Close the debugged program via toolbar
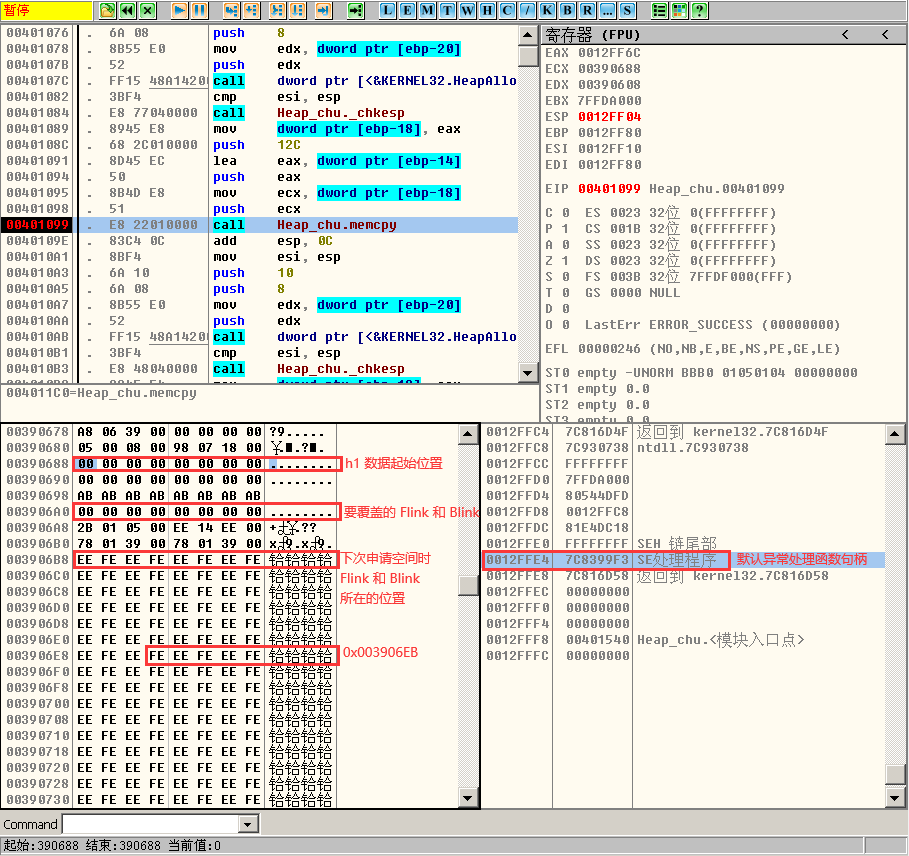 tap(148, 10)
